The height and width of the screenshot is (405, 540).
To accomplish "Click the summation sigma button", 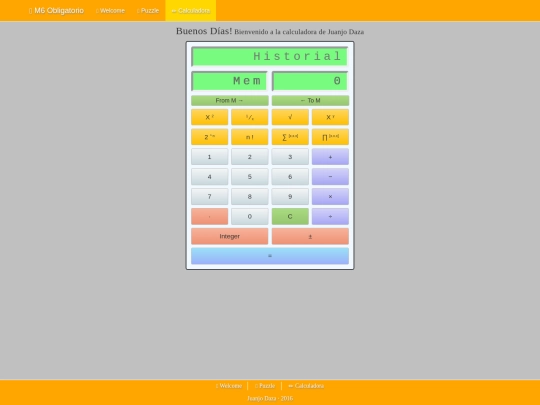I will (290, 137).
